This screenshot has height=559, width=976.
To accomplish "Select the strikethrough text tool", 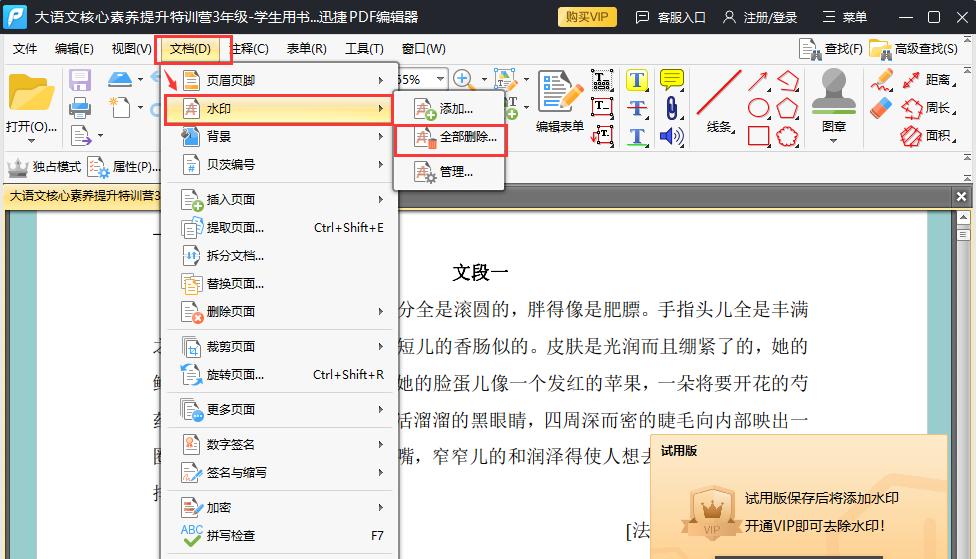I will coord(637,108).
